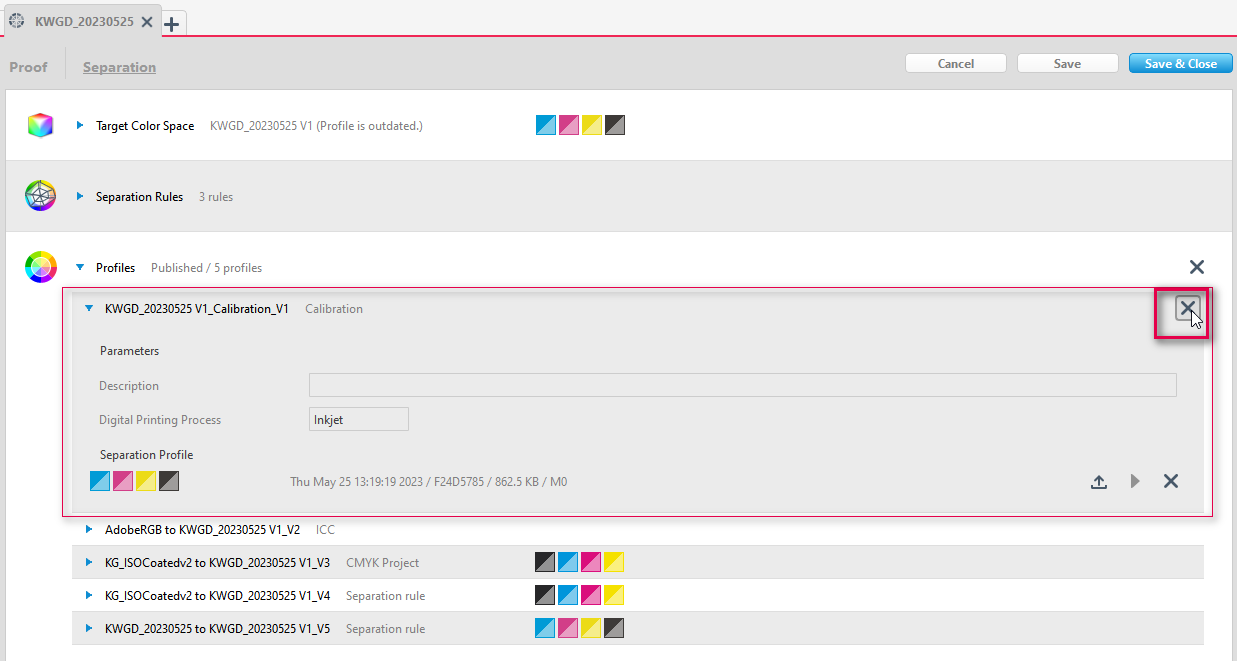Close the Profiles section with its X icon
Image resolution: width=1237 pixels, height=661 pixels.
pyautogui.click(x=1197, y=267)
